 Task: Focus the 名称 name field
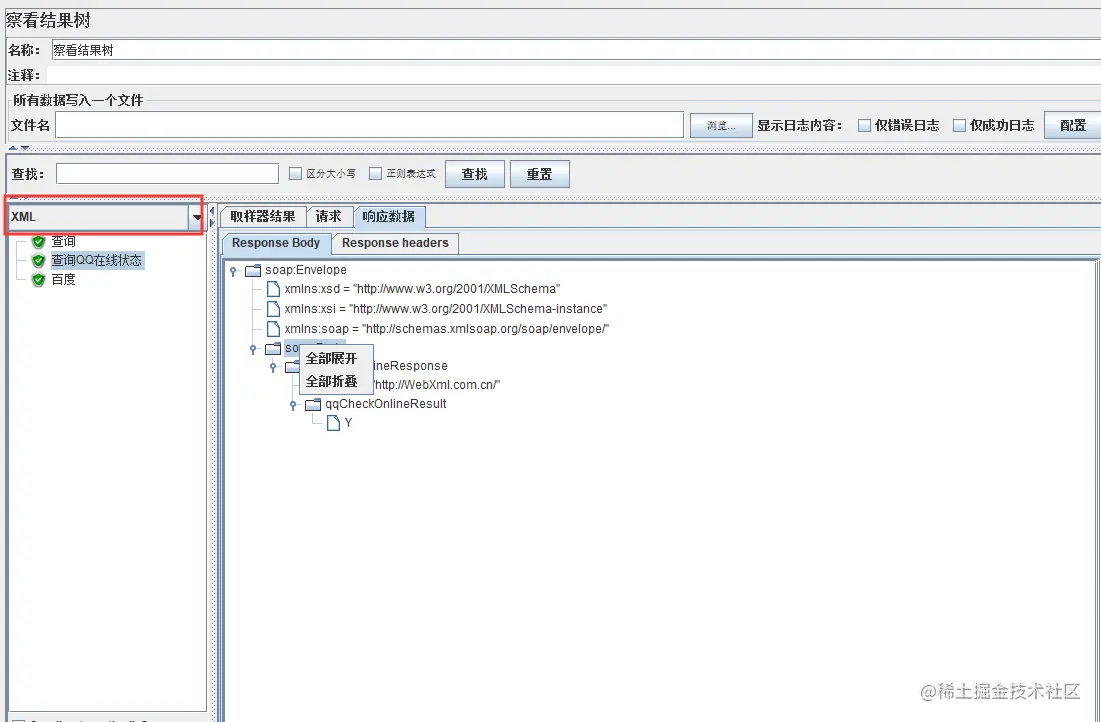pyautogui.click(x=576, y=50)
